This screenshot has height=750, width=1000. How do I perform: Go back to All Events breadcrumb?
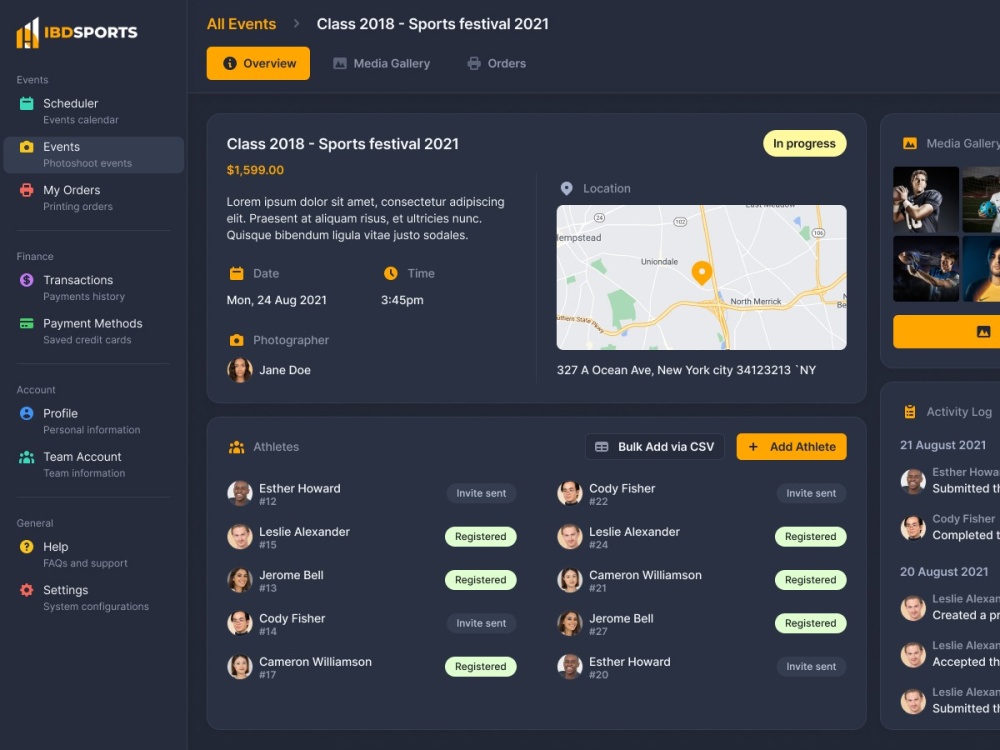[x=242, y=24]
